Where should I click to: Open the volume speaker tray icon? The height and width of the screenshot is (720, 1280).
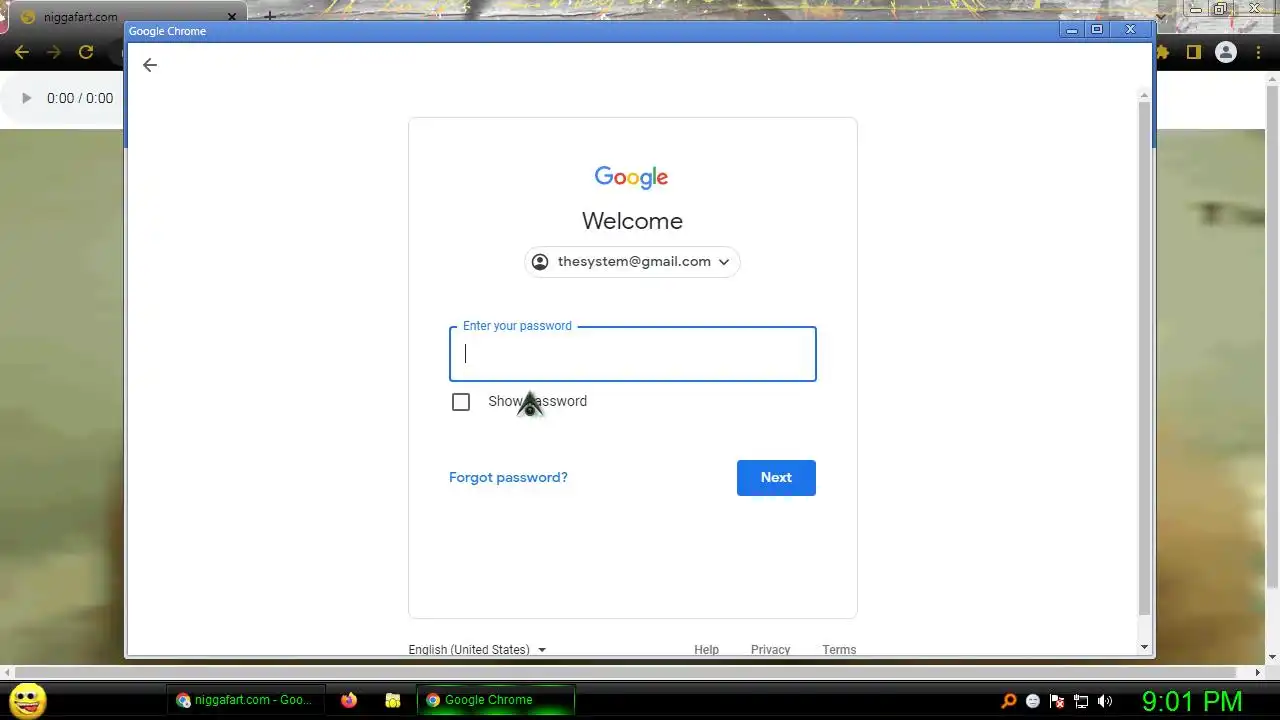tap(1105, 701)
